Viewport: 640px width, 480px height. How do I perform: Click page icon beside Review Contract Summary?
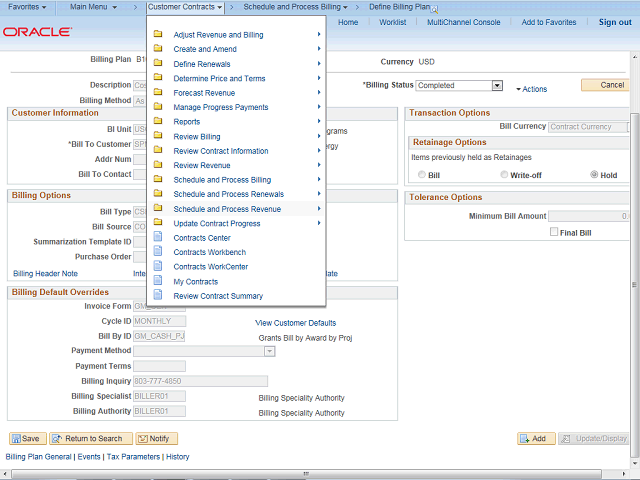[158, 295]
